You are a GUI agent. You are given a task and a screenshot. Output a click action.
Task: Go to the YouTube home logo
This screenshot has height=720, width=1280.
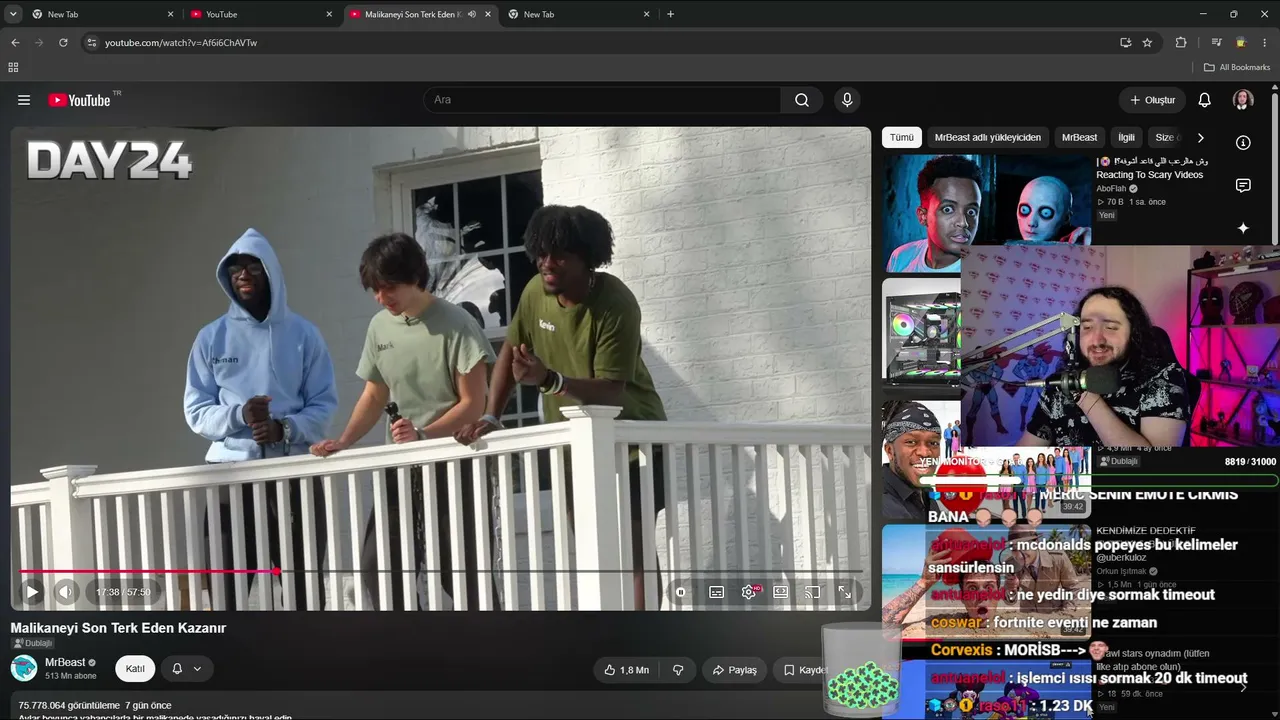pos(79,100)
